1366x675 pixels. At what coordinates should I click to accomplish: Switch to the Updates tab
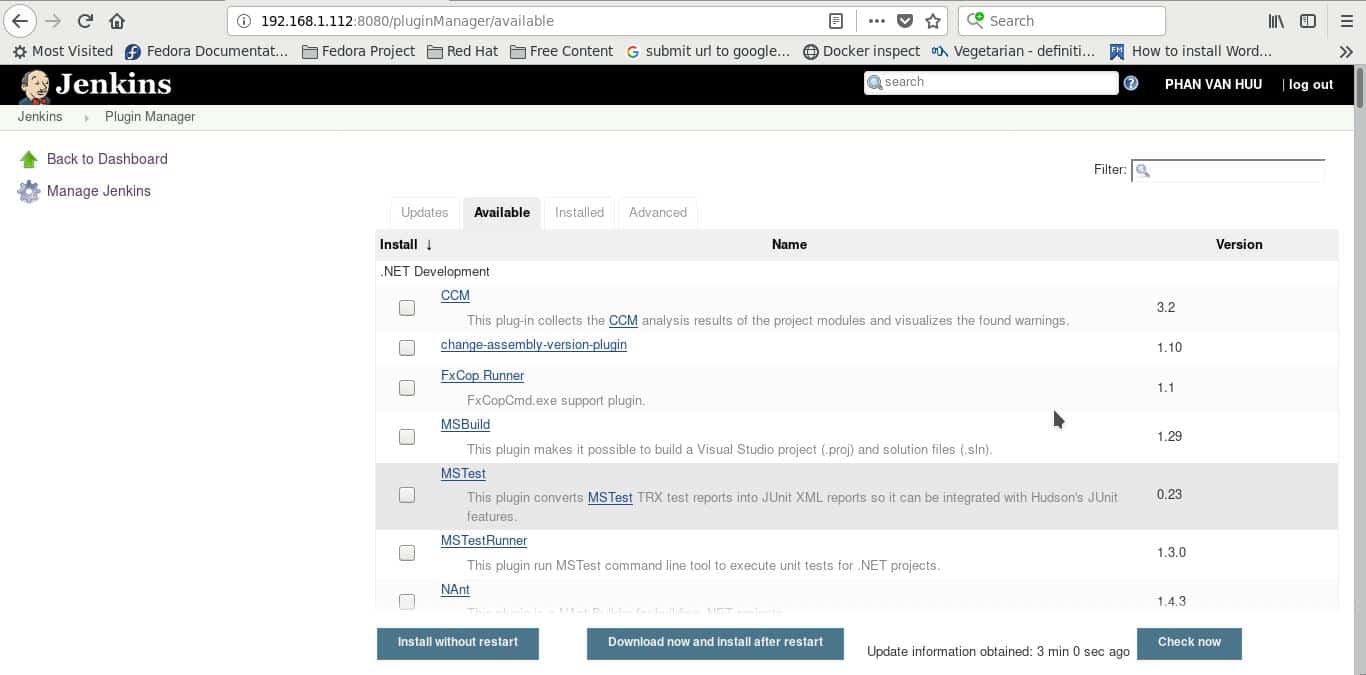point(424,212)
